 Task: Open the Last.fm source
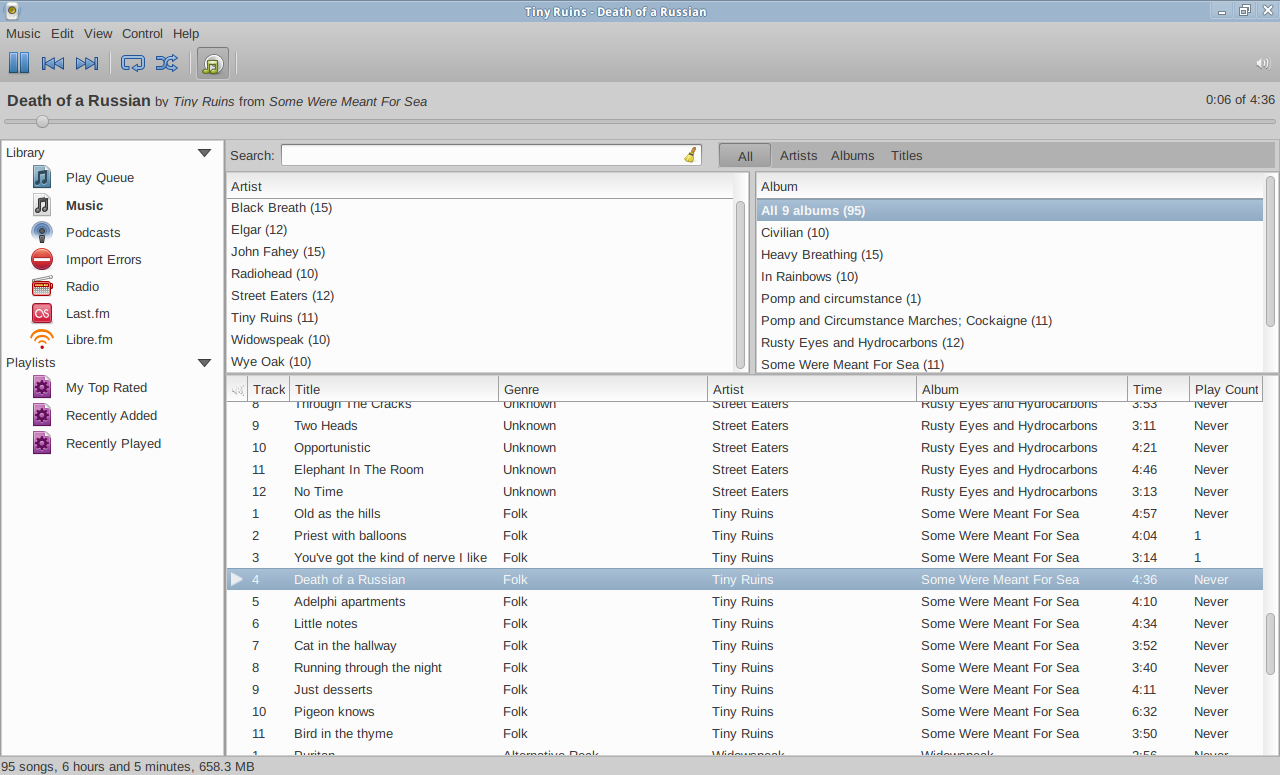[87, 314]
